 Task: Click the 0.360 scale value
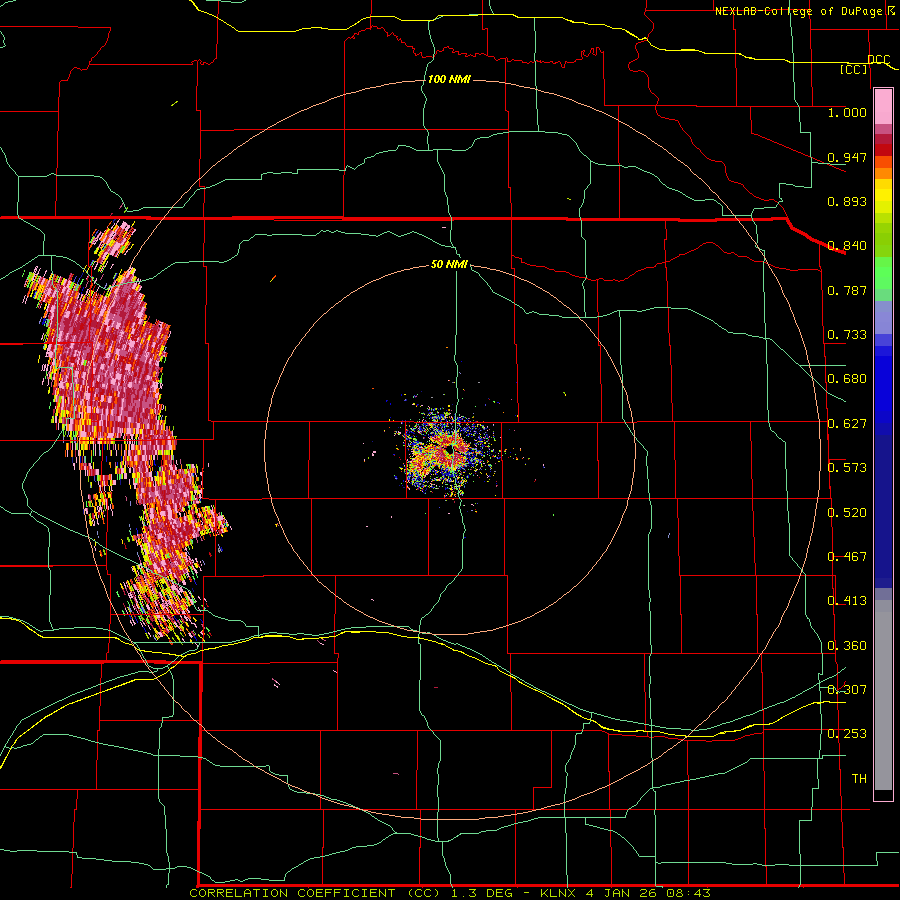point(847,646)
